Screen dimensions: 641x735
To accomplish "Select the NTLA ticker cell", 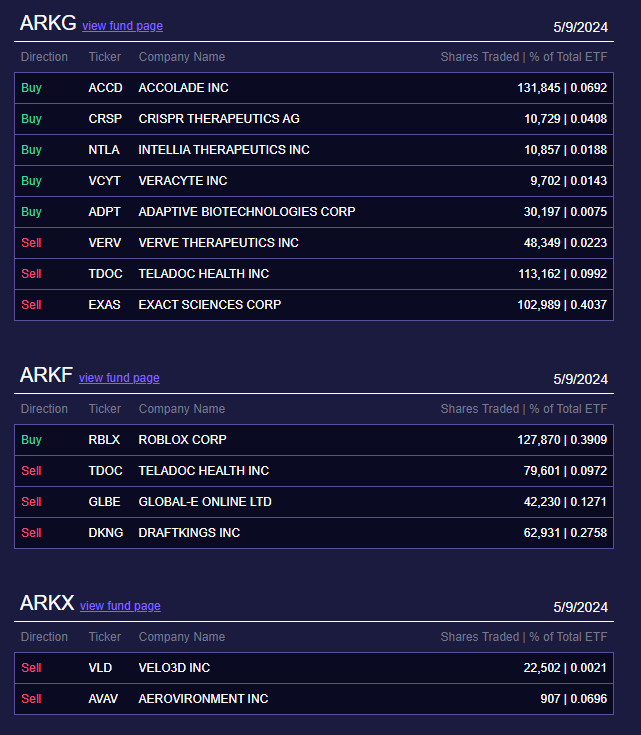I will [104, 150].
